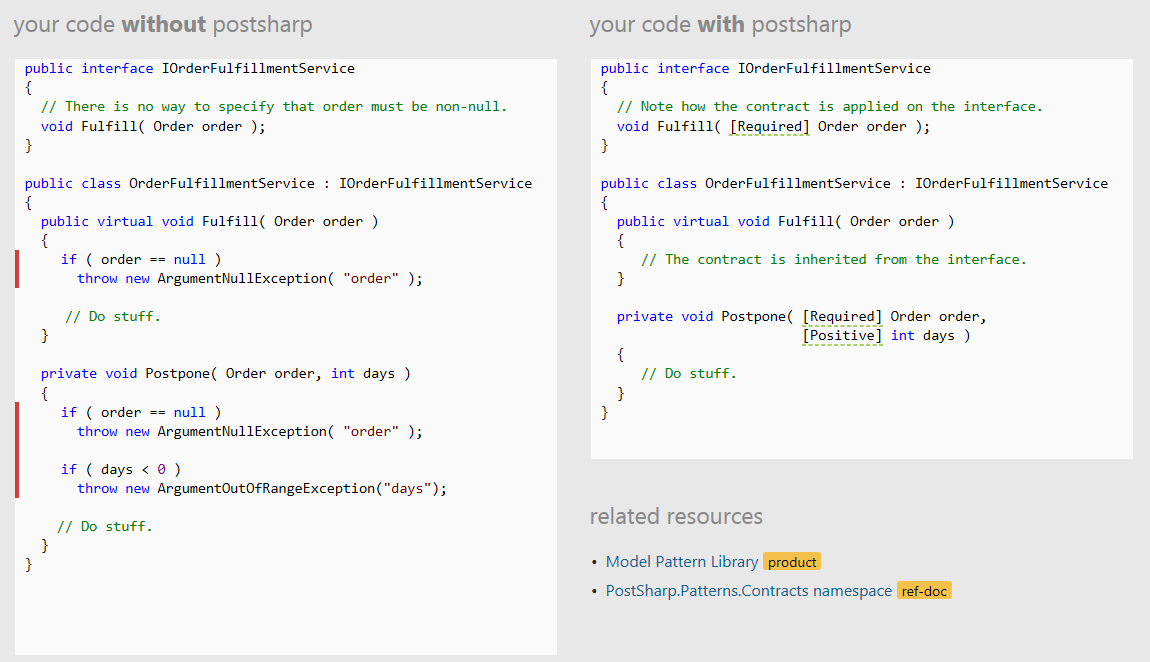Click the [Positive] attribute on days
The image size is (1150, 662).
coord(842,335)
